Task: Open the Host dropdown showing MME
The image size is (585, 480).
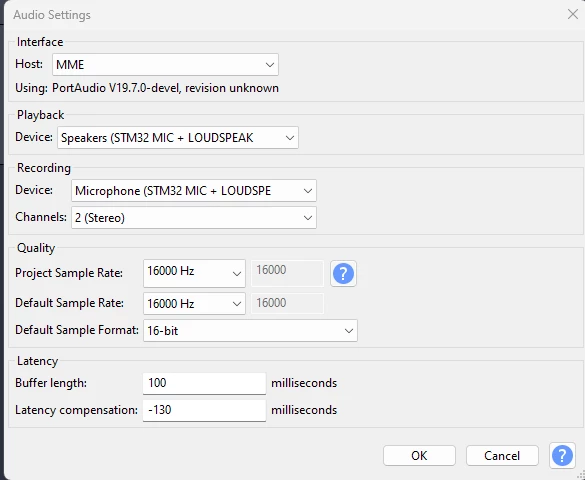Action: (x=165, y=65)
